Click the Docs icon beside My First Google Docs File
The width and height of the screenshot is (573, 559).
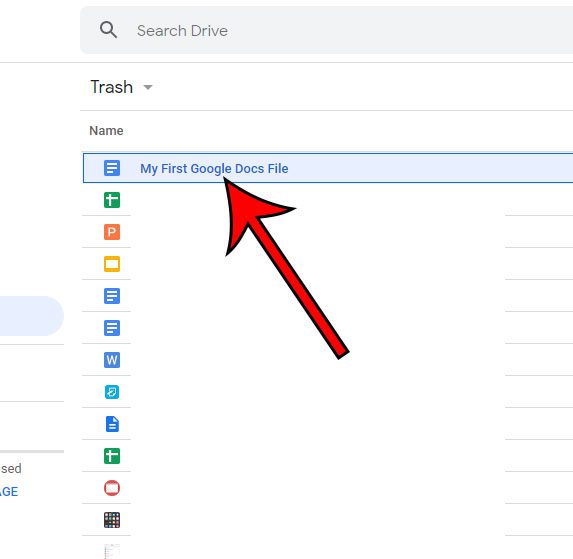tap(112, 168)
